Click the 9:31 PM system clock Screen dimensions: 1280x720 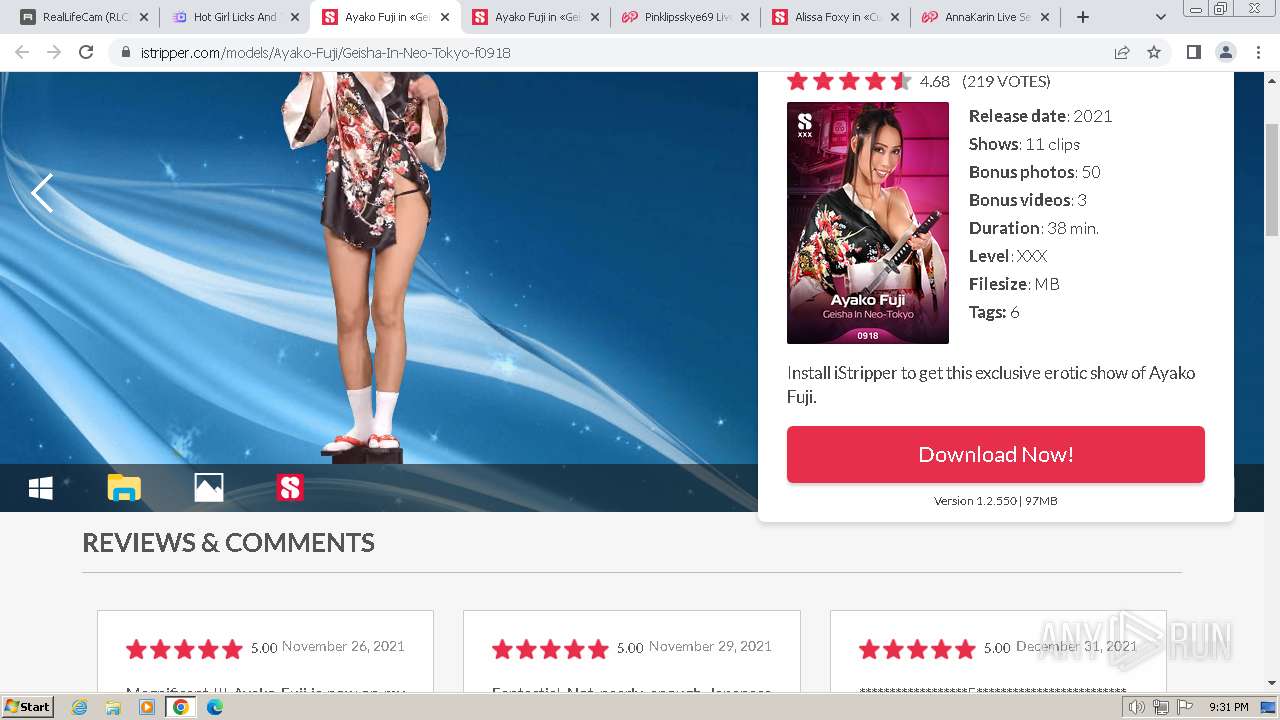pos(1228,707)
